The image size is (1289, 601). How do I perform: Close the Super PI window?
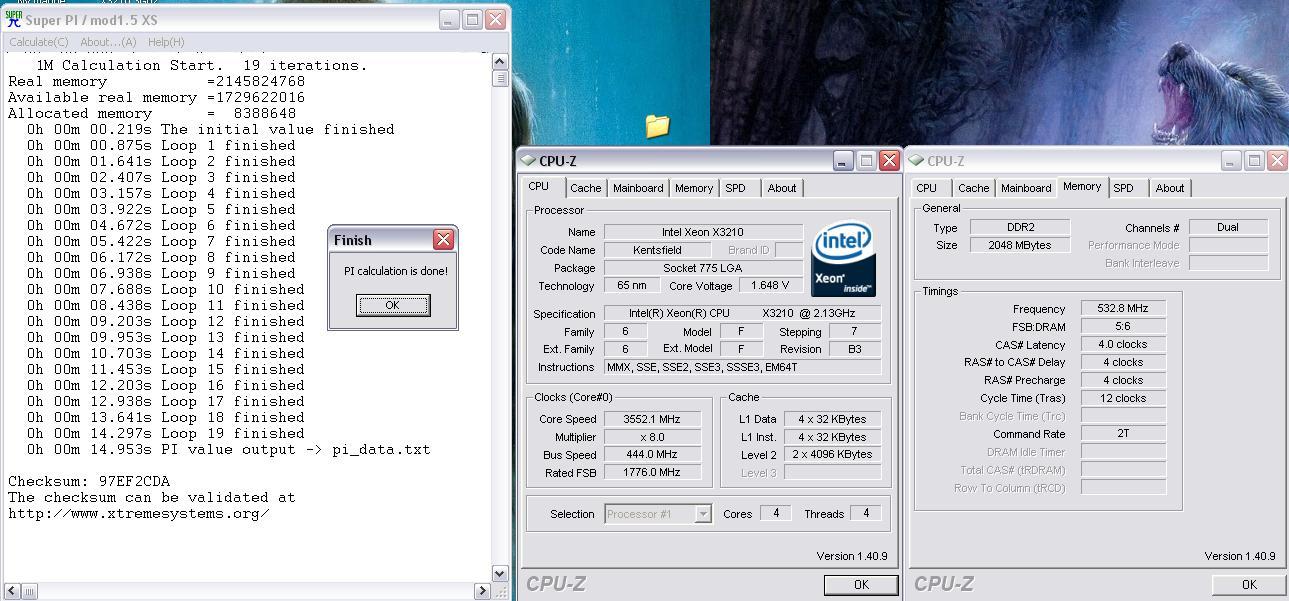point(495,19)
